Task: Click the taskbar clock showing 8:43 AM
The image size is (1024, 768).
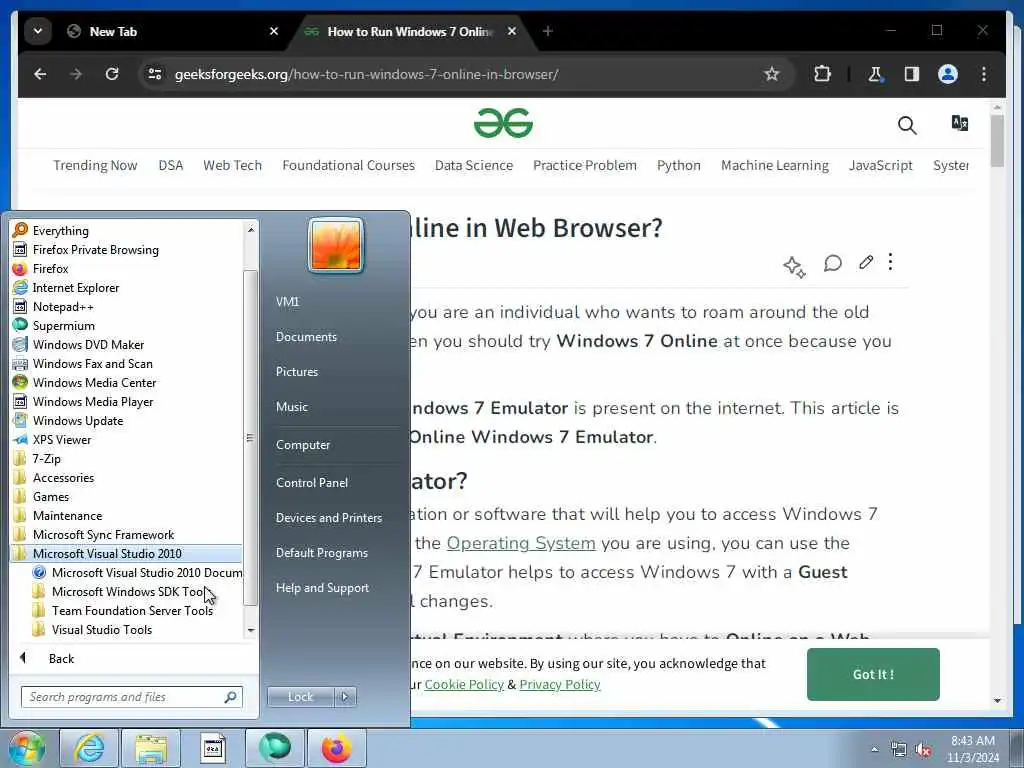Action: point(972,749)
